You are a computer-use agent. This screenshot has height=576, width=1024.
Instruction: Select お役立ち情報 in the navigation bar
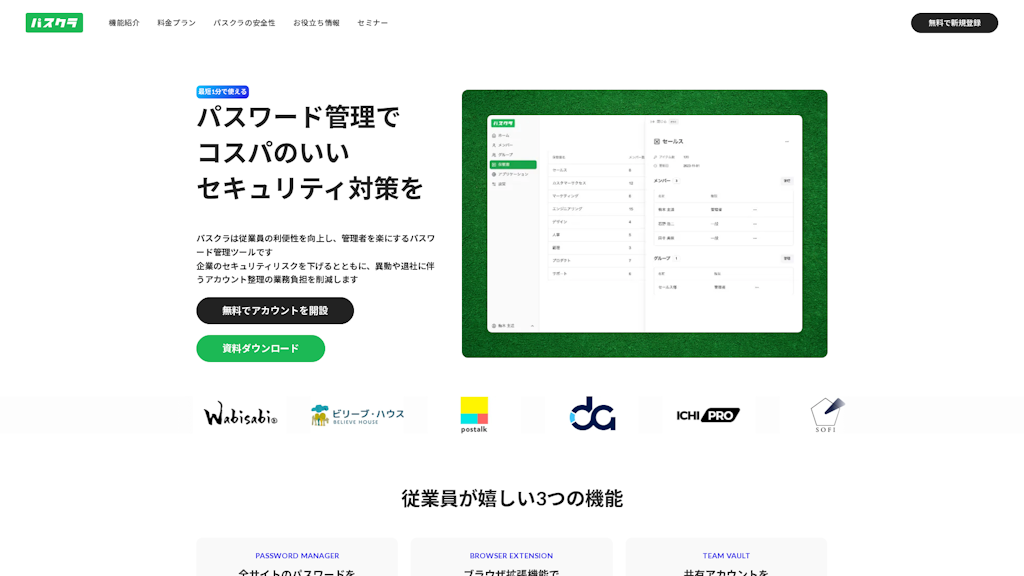pyautogui.click(x=316, y=23)
